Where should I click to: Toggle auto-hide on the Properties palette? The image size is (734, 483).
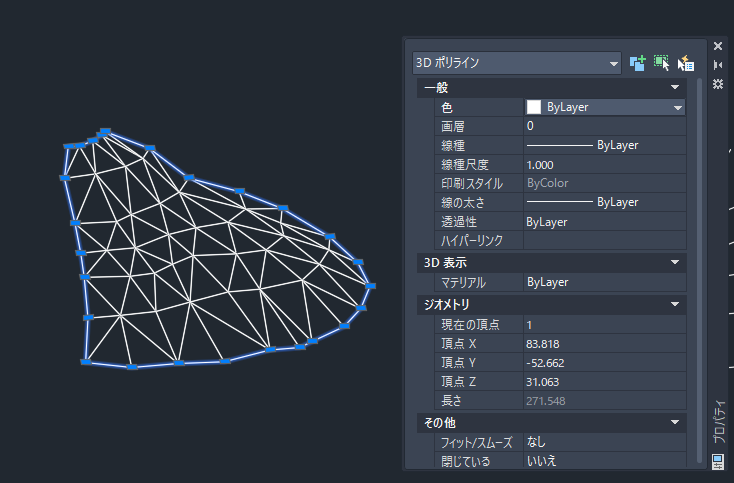click(718, 65)
